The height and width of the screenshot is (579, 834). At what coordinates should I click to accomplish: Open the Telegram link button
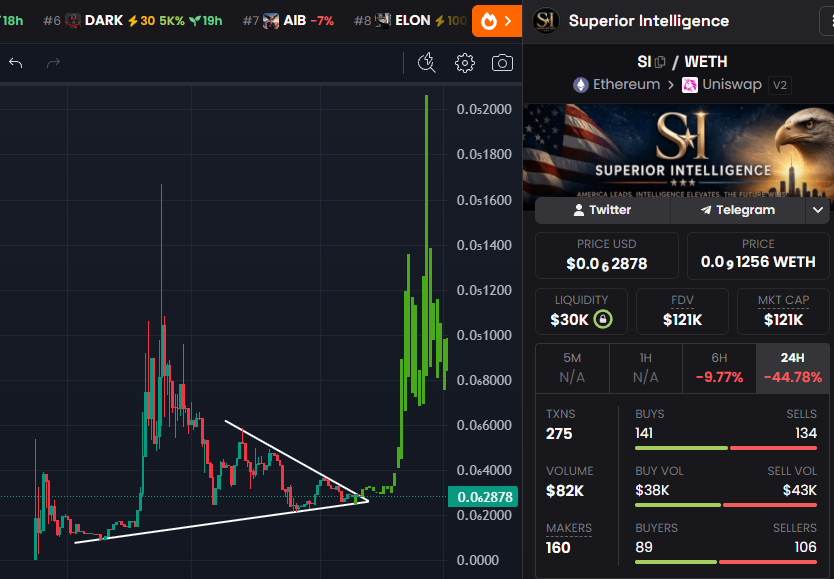738,210
